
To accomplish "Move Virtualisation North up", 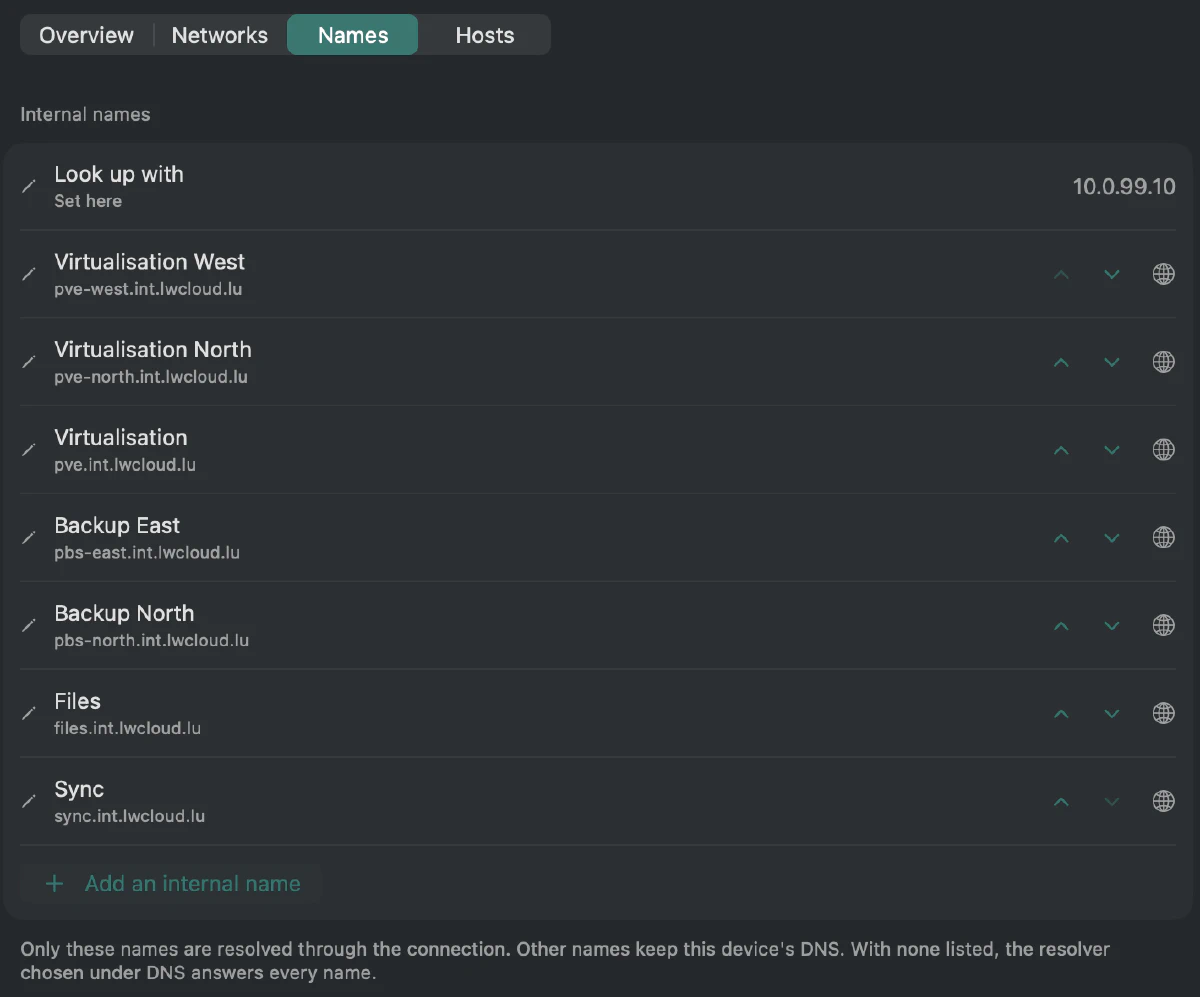I will (x=1062, y=362).
